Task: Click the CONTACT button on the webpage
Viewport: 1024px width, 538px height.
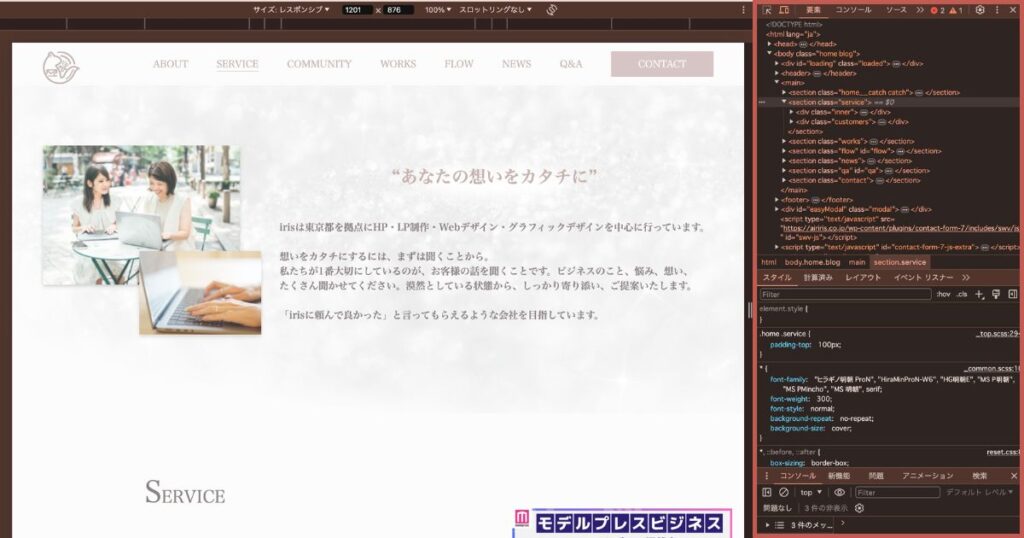Action: click(x=662, y=64)
